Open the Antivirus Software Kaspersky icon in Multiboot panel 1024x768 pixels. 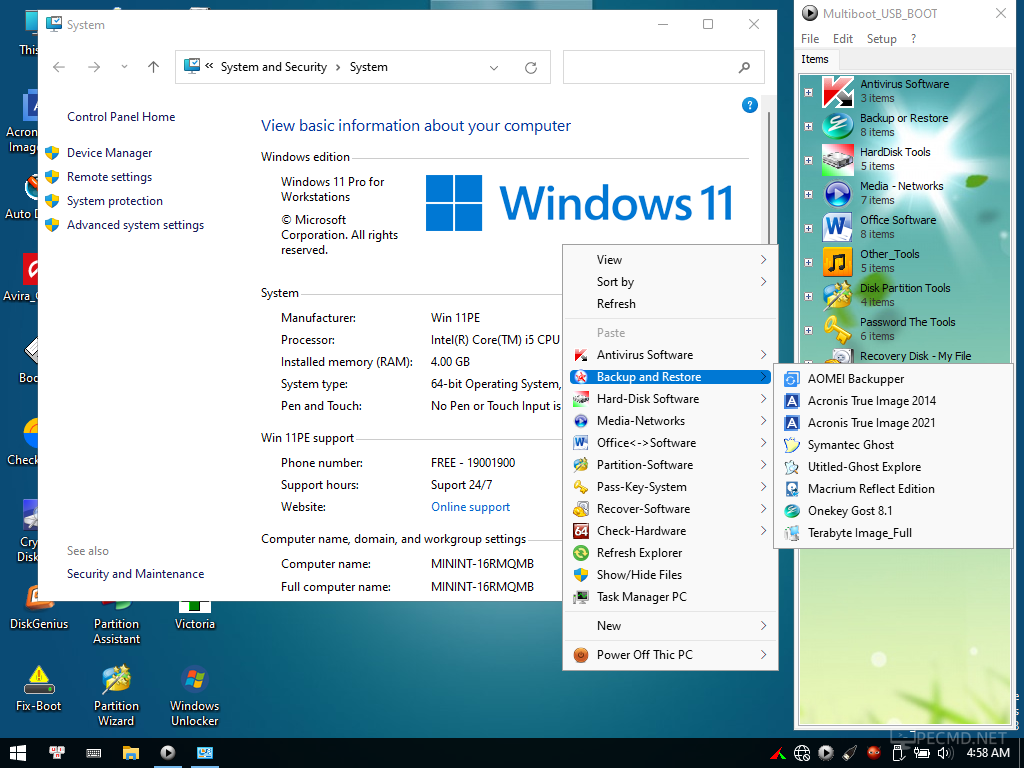click(x=837, y=91)
